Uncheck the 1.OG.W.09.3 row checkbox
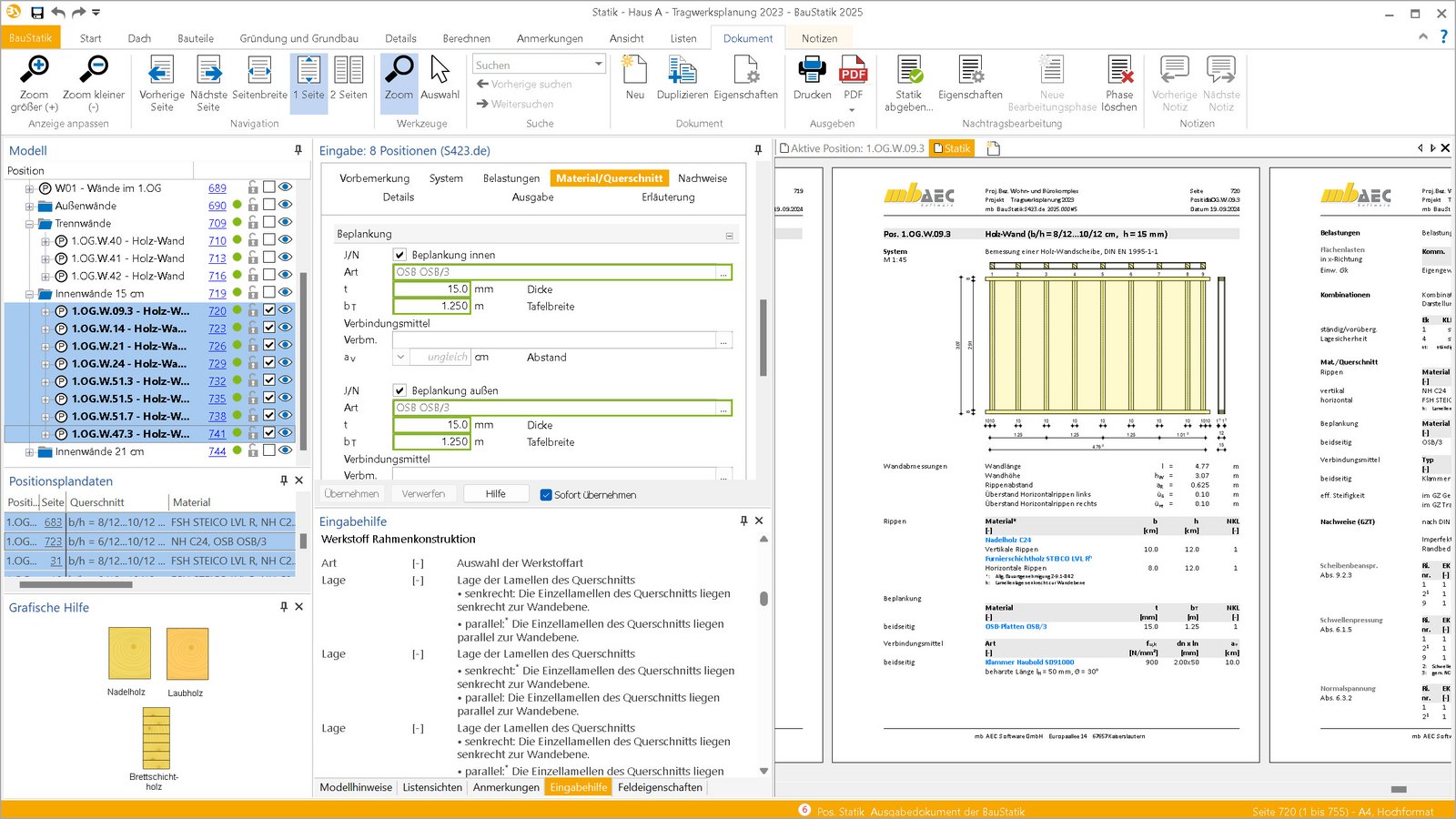This screenshot has height=819, width=1456. tap(269, 310)
